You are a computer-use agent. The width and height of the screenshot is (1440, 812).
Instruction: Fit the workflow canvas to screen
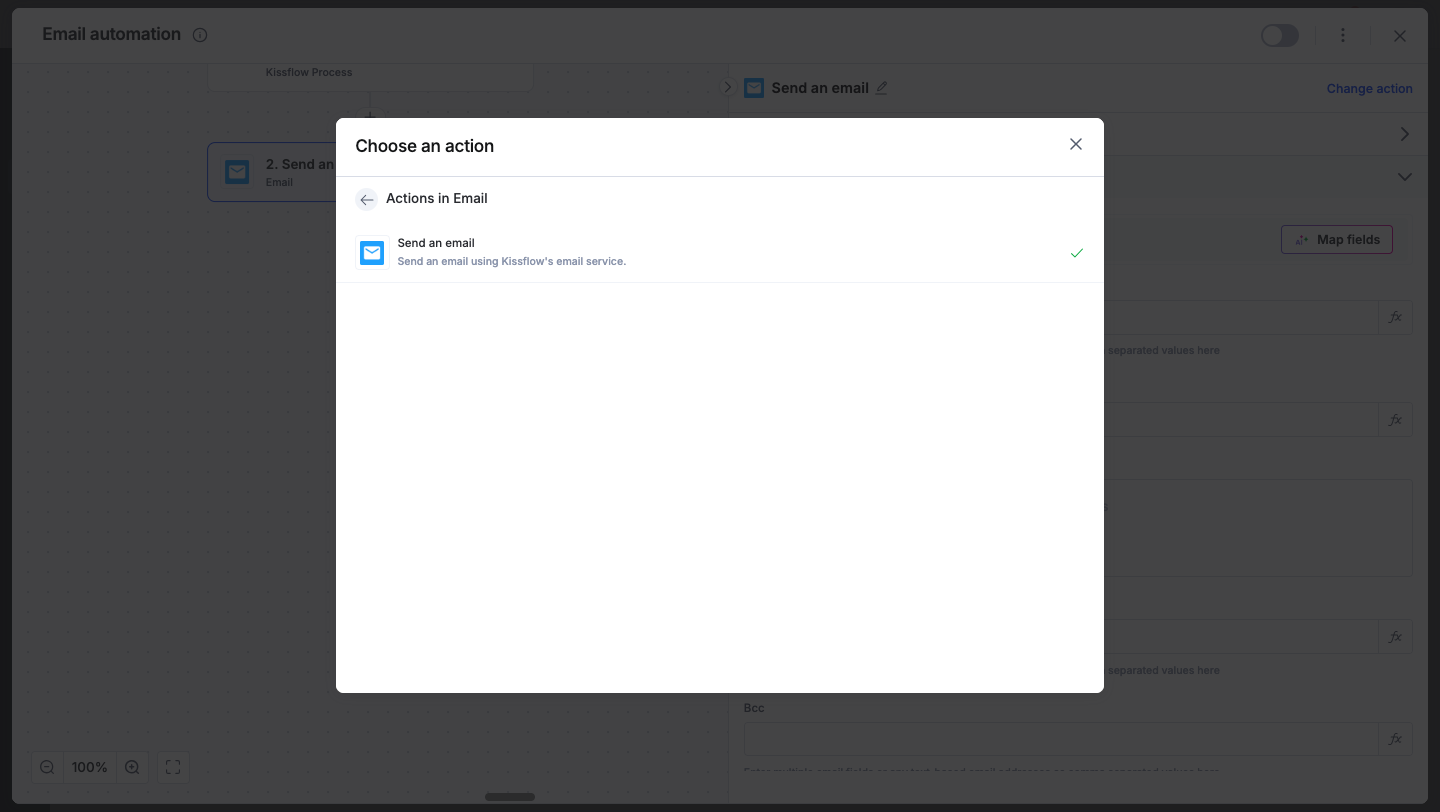[x=173, y=767]
